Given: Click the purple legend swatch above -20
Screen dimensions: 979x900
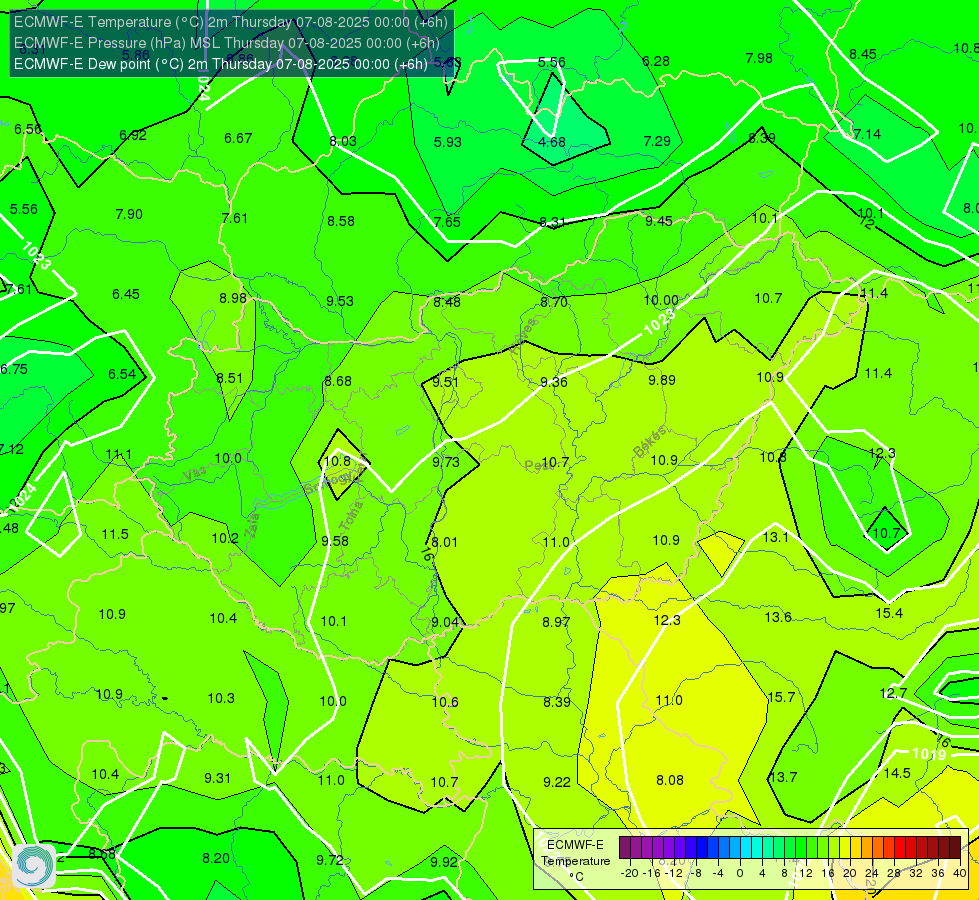Looking at the screenshot, I should 625,848.
